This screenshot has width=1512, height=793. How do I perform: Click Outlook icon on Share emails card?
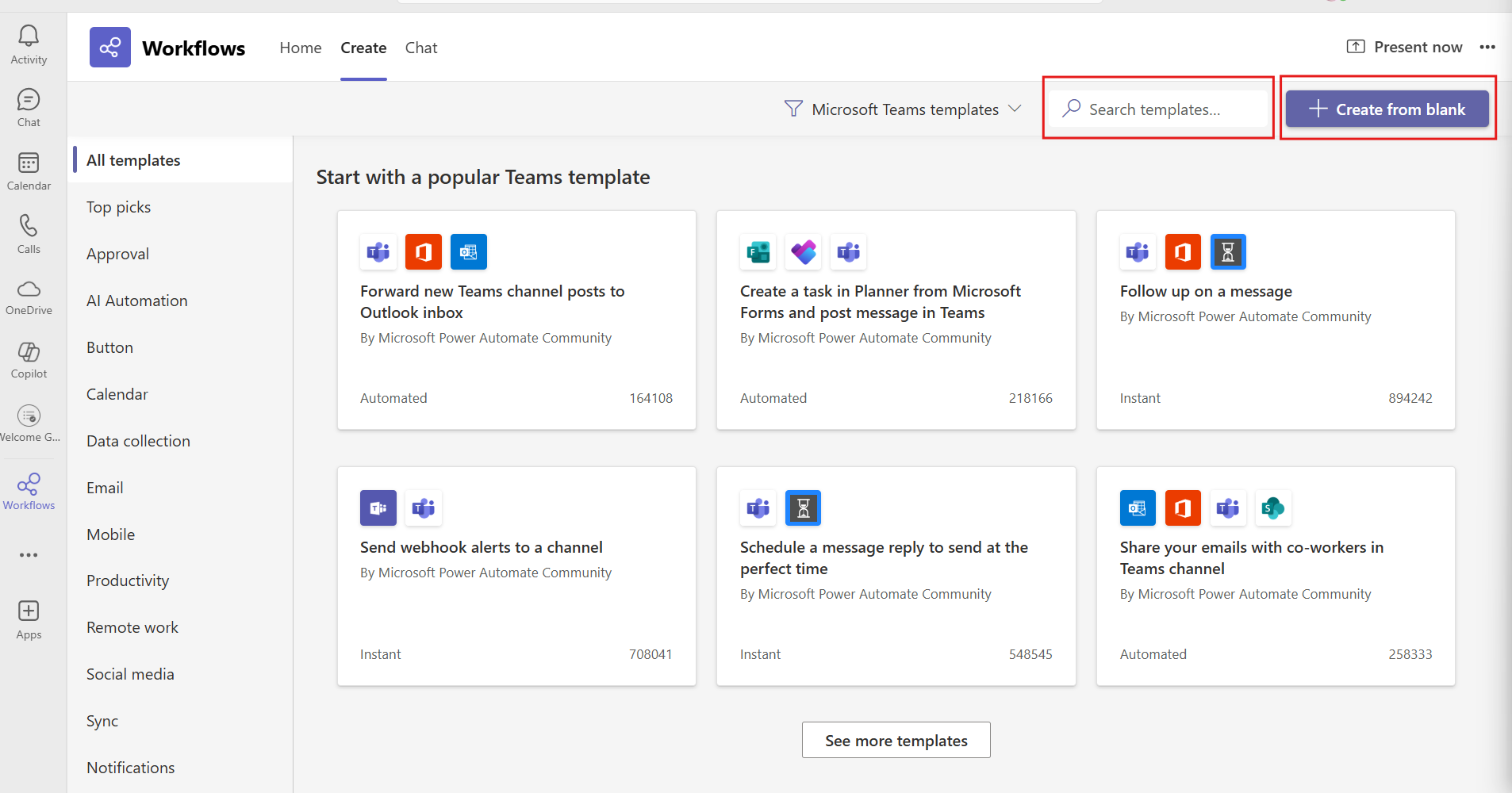[1138, 508]
